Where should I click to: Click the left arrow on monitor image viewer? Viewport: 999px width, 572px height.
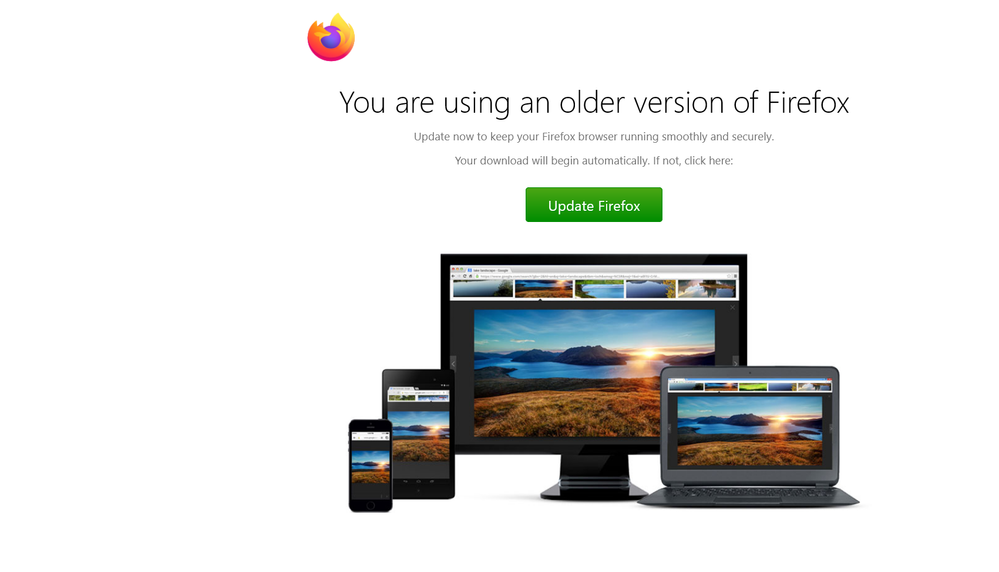454,363
